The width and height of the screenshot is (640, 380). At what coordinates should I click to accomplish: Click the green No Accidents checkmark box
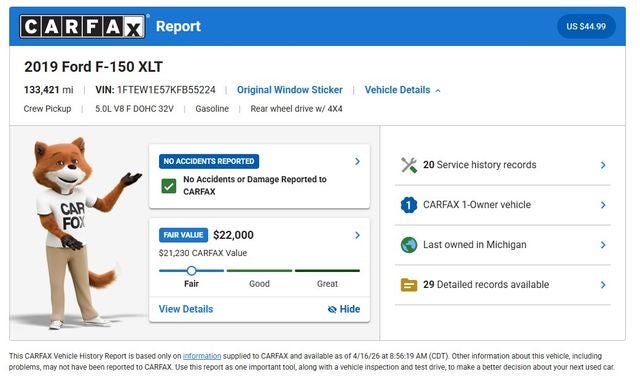(x=169, y=186)
